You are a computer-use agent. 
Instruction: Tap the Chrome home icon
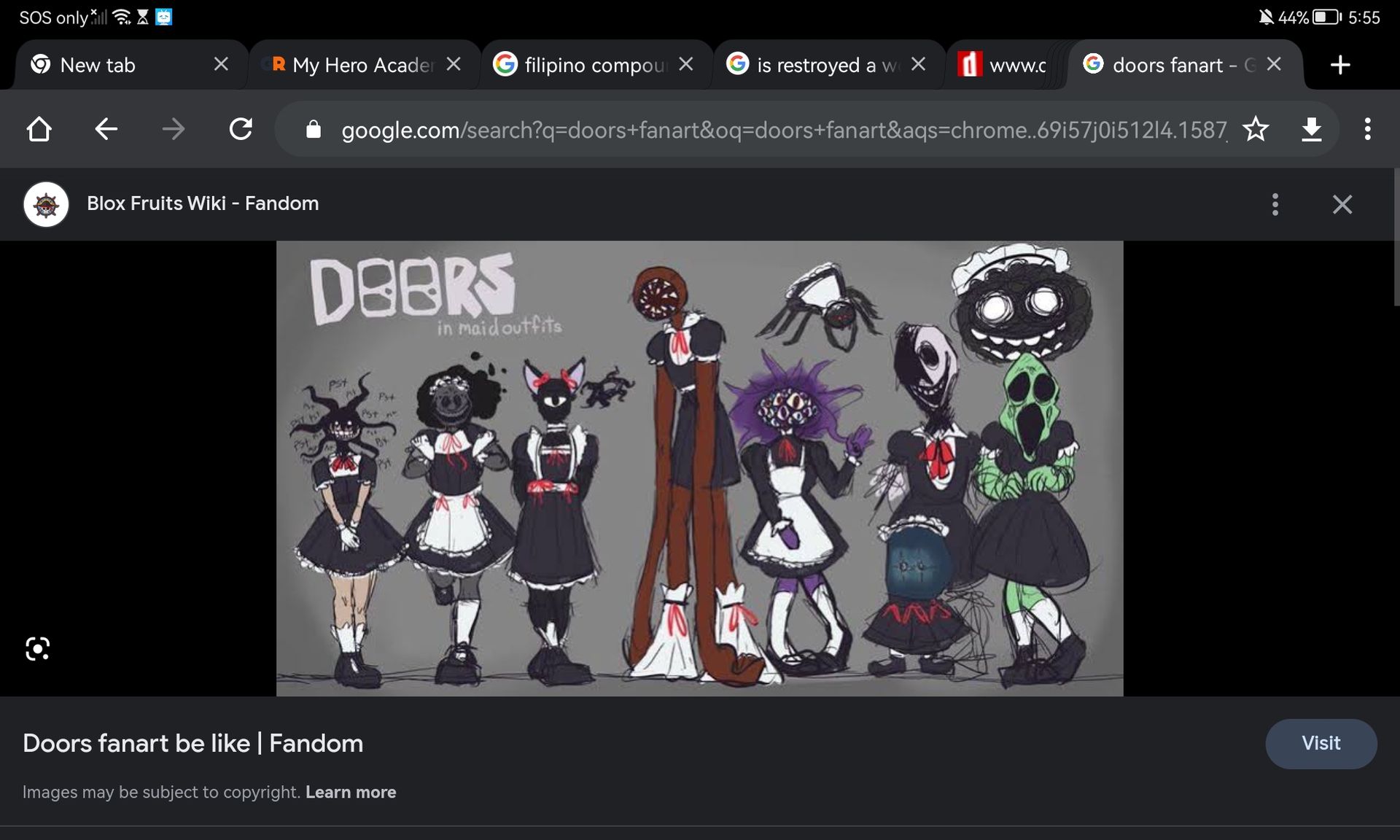pos(39,130)
